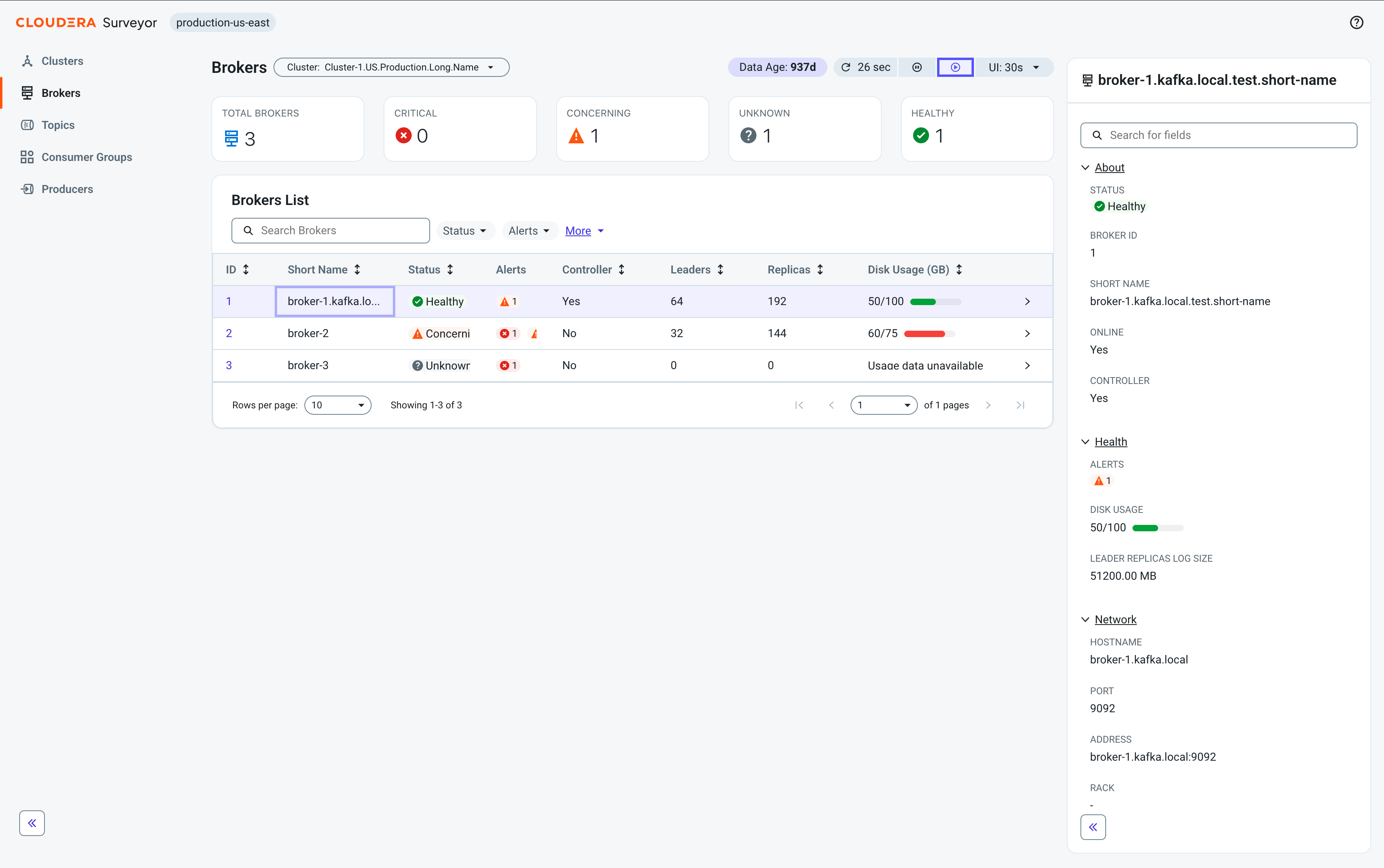Collapse the broker details panel with its double-chevron icon
Image resolution: width=1384 pixels, height=868 pixels.
coord(1093,827)
